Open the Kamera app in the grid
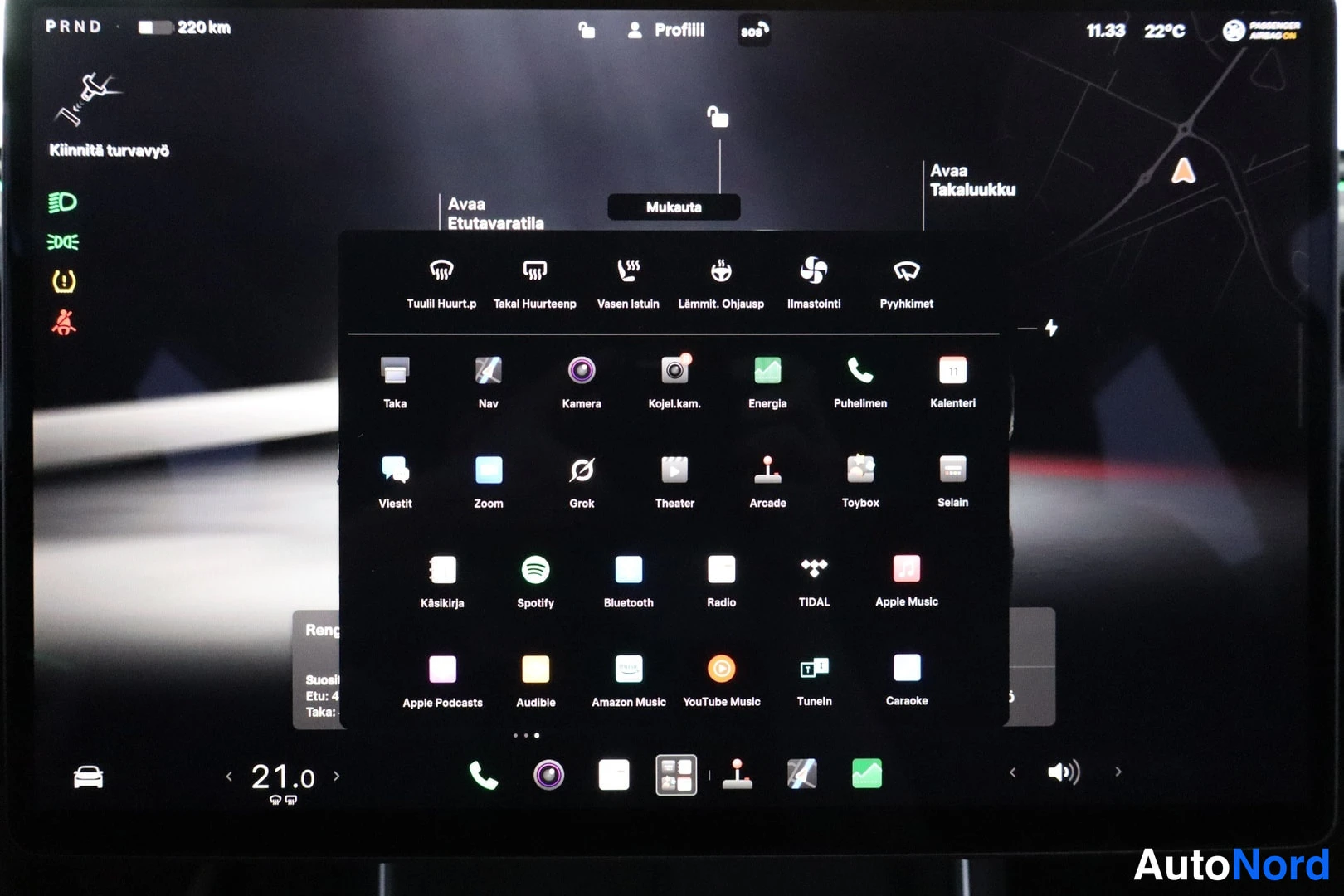This screenshot has width=1344, height=896. [582, 381]
